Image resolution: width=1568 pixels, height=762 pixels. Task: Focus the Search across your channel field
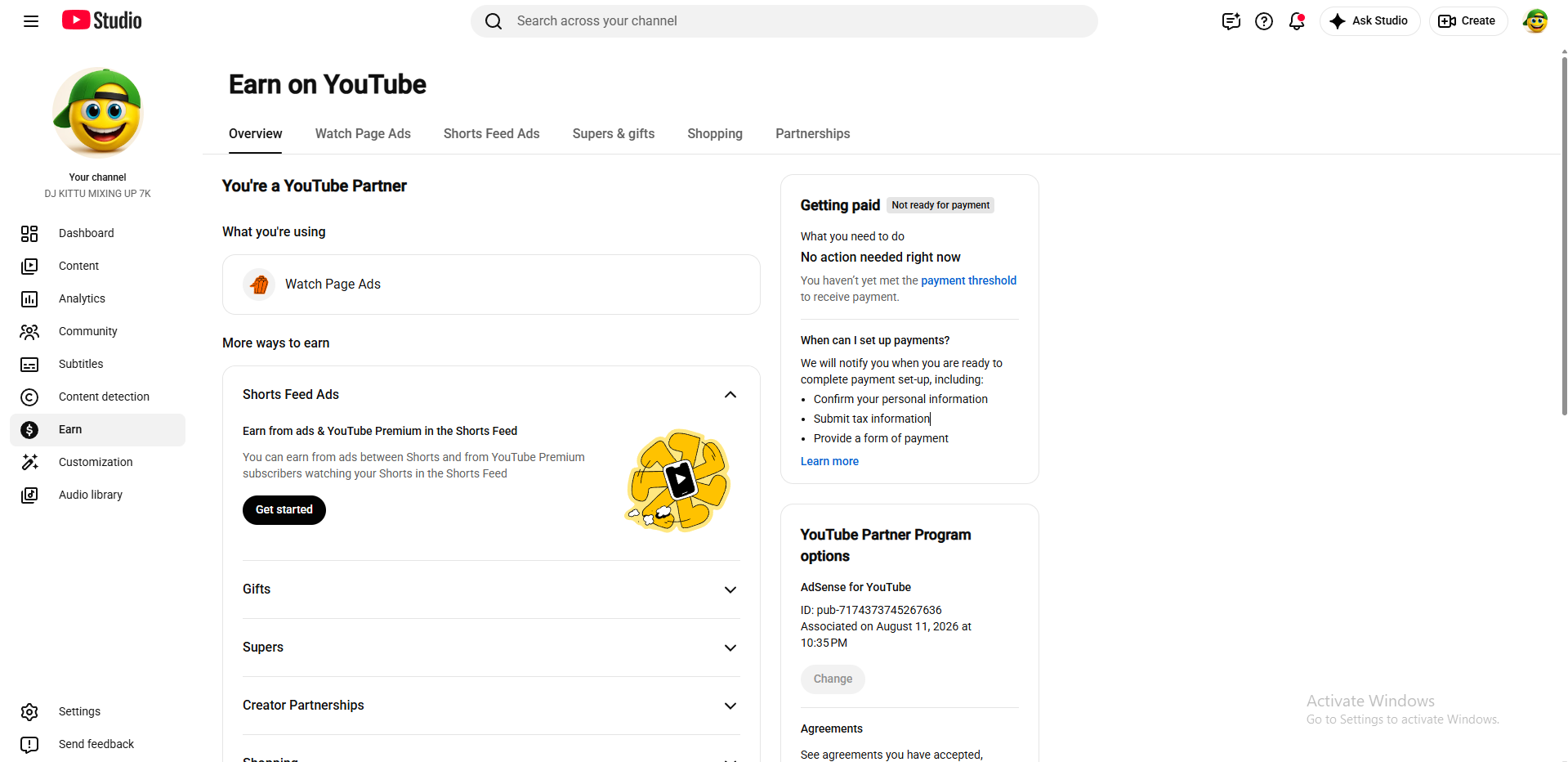[784, 21]
